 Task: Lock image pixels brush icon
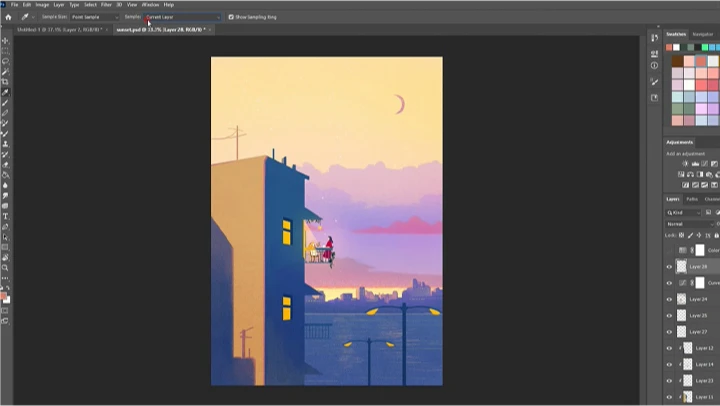[690, 235]
